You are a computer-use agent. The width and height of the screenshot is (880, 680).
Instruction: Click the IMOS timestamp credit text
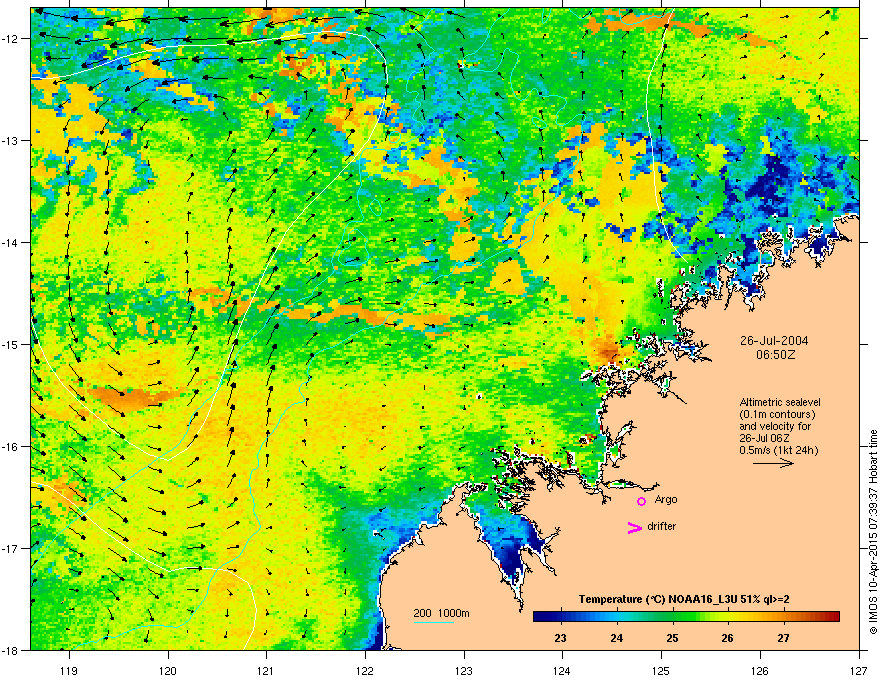873,532
